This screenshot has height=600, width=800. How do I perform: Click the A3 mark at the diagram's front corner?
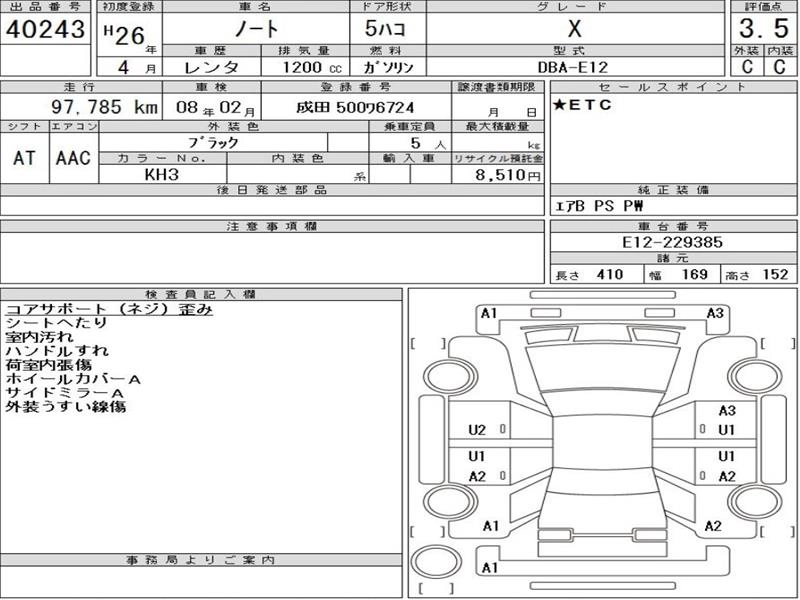click(x=715, y=313)
